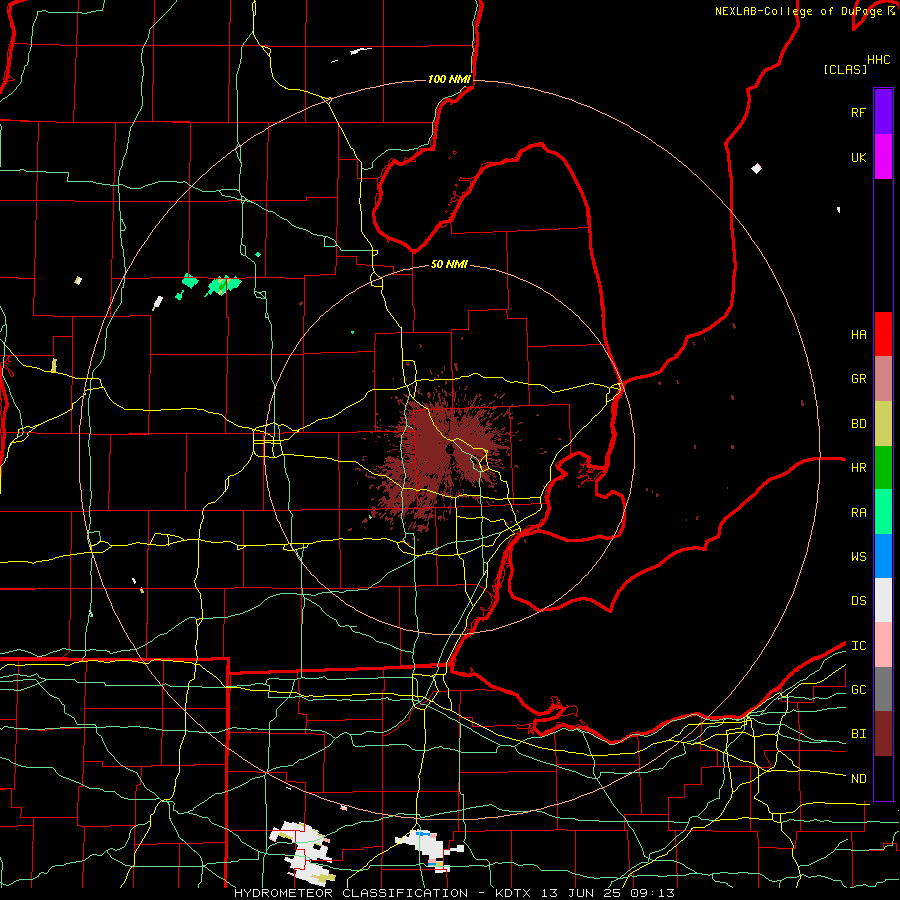Click the HA red legend swatch
The image size is (900, 900).
point(883,334)
